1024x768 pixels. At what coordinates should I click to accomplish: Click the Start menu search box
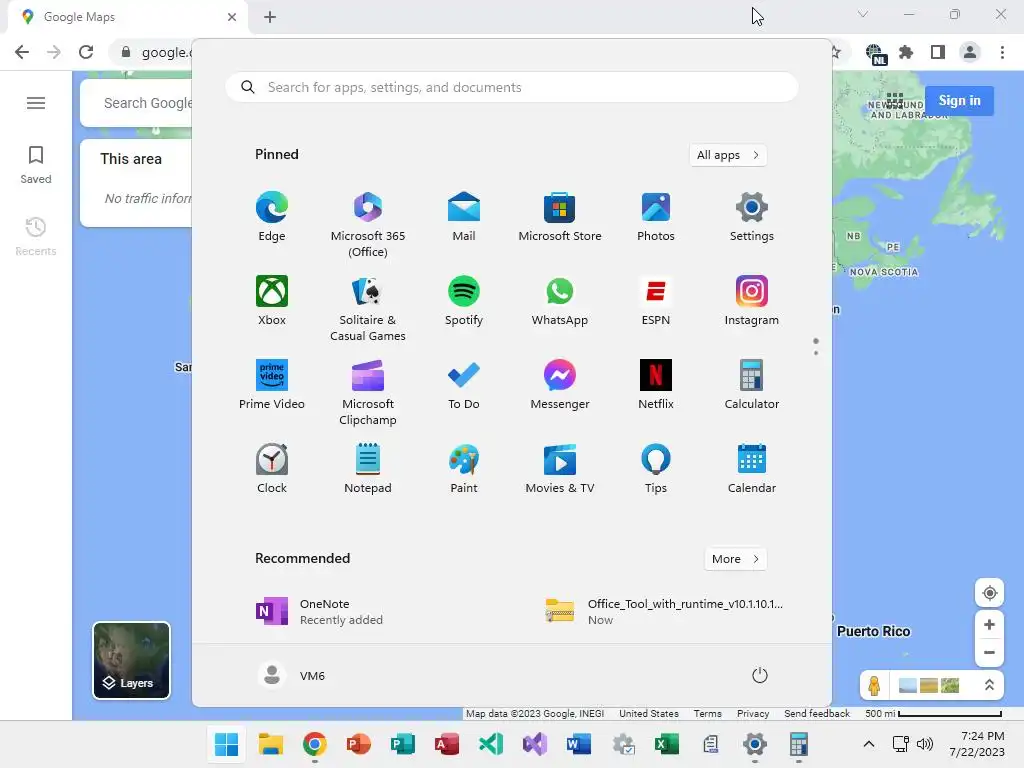click(x=512, y=88)
